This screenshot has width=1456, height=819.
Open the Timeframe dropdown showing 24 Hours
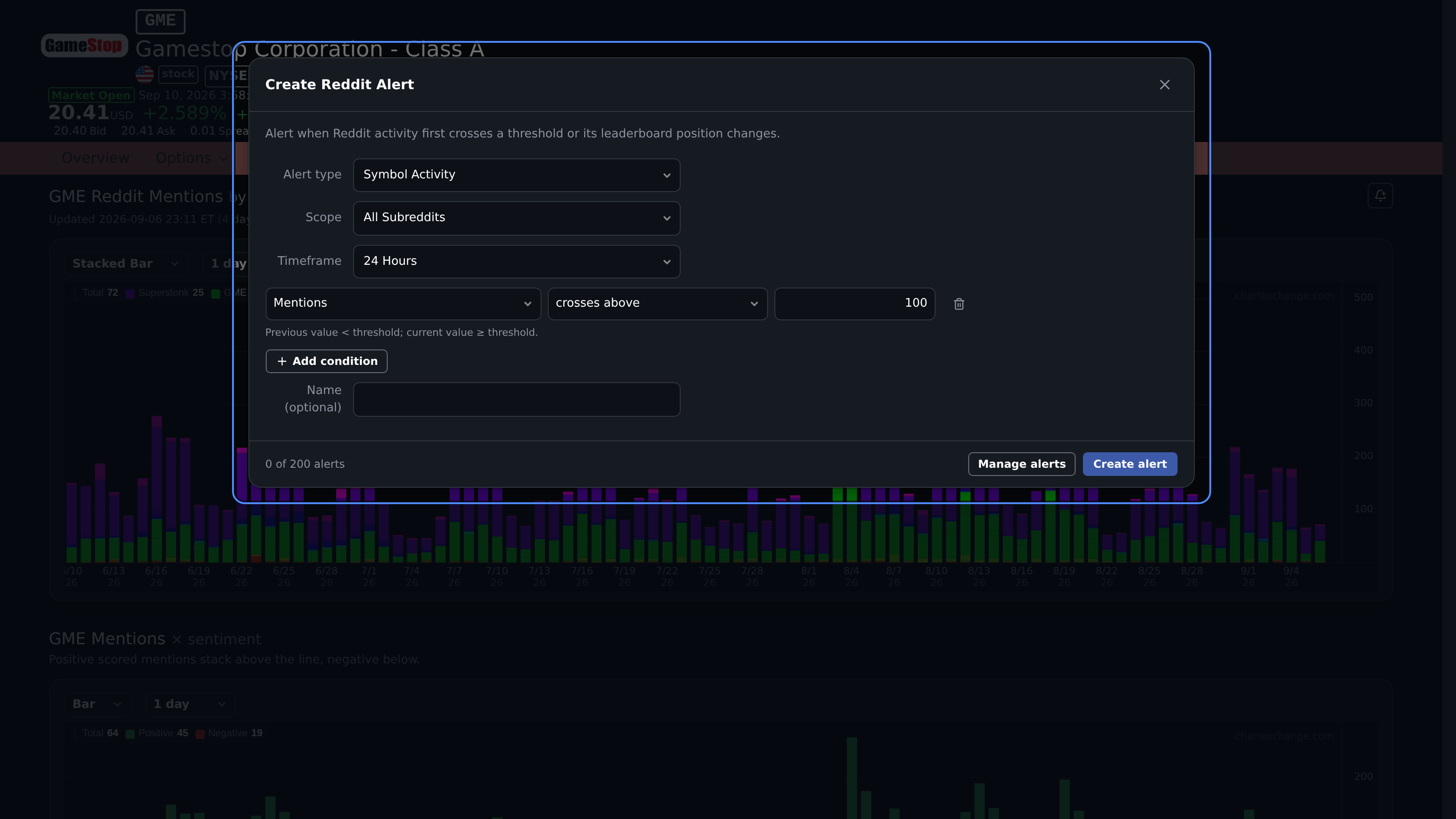tap(516, 261)
